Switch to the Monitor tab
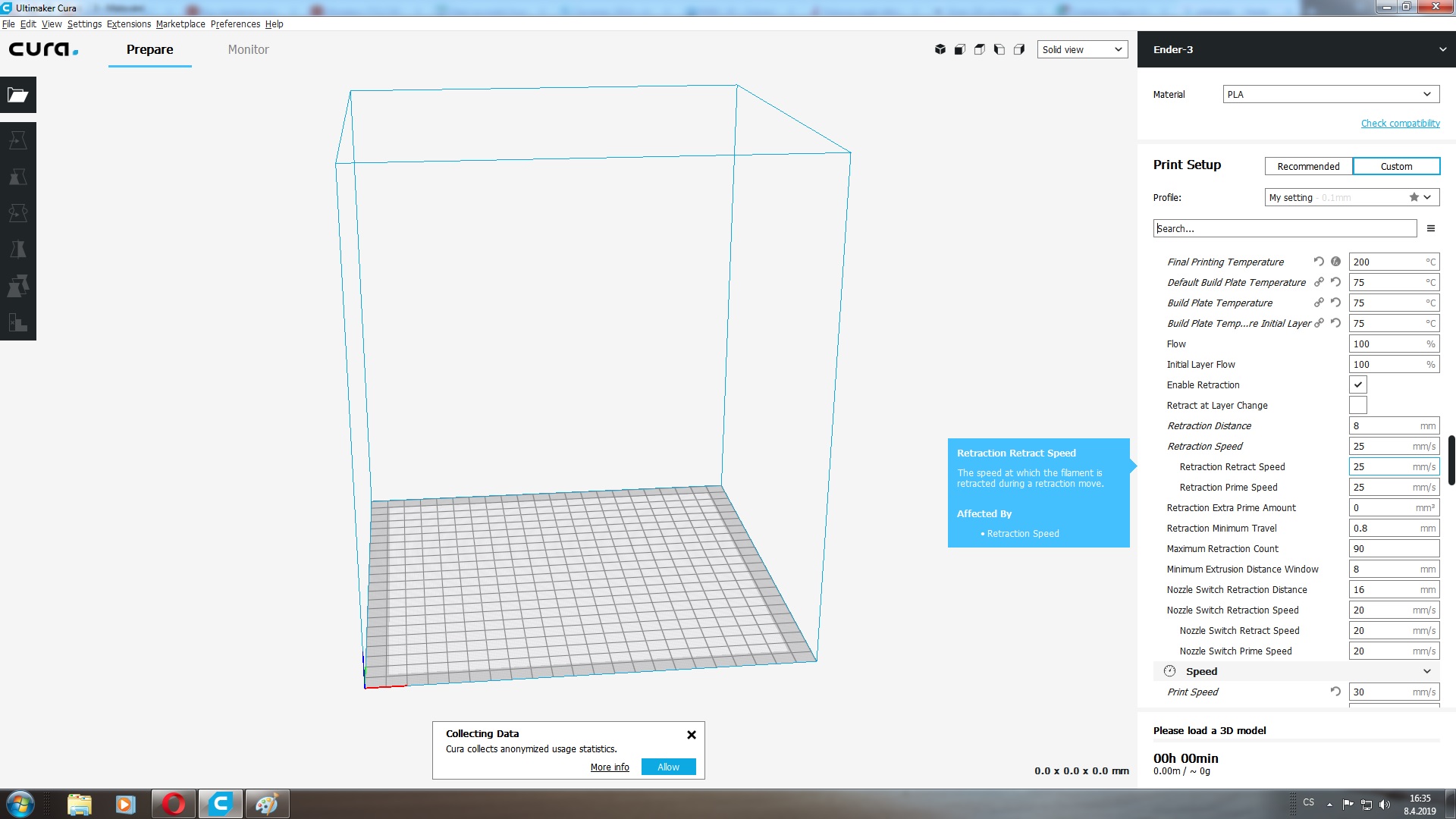The width and height of the screenshot is (1456, 819). (248, 50)
